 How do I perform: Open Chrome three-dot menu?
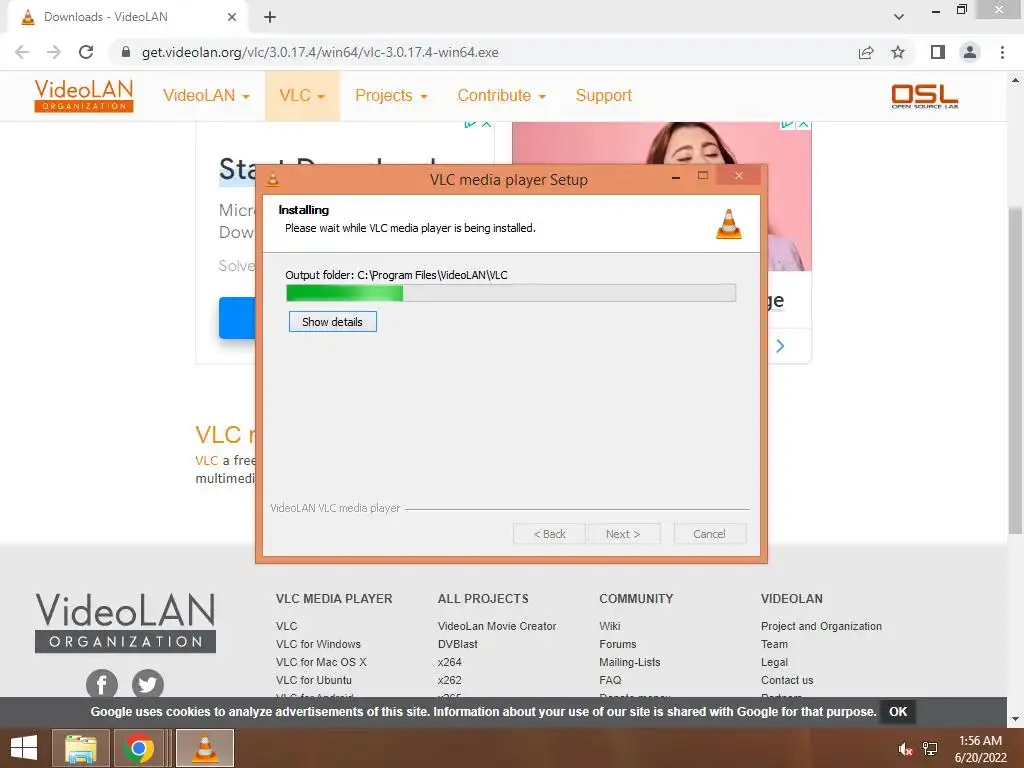1002,52
